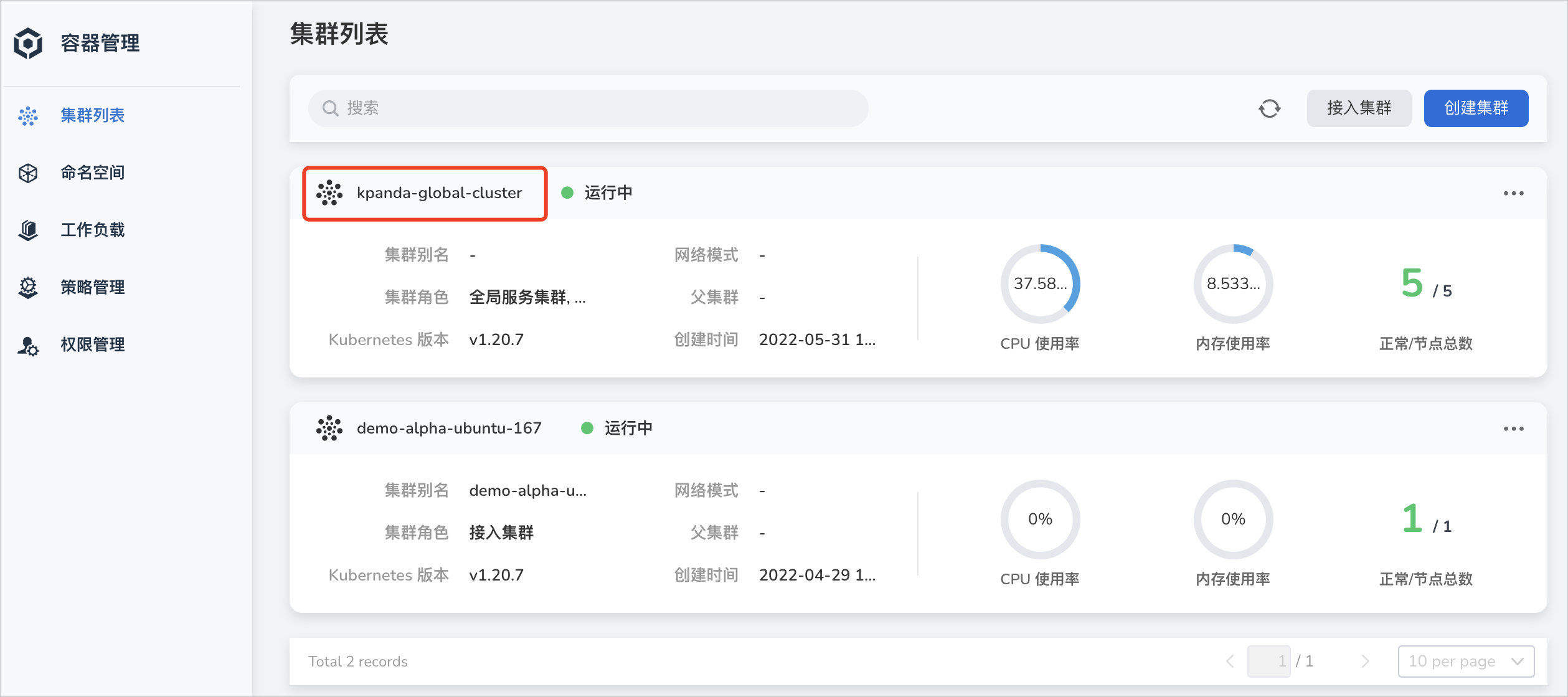The height and width of the screenshot is (697, 1568).
Task: Open demo-alpha-ubuntu-167 cluster details
Action: click(449, 429)
